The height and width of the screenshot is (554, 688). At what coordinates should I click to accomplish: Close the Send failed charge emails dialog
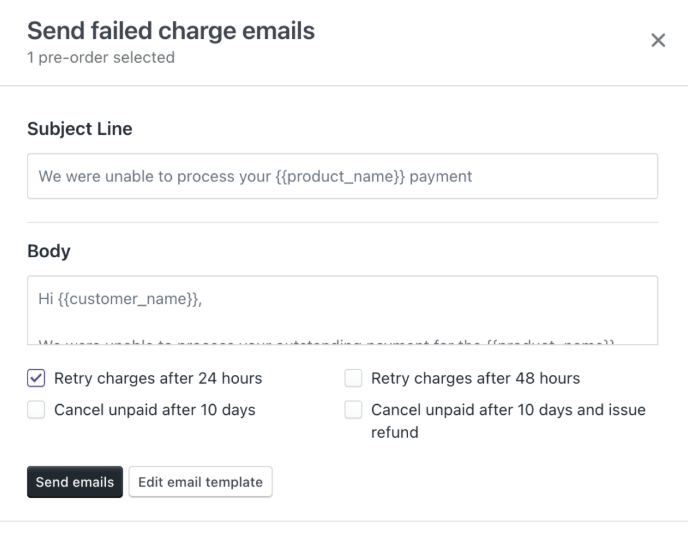coord(658,40)
